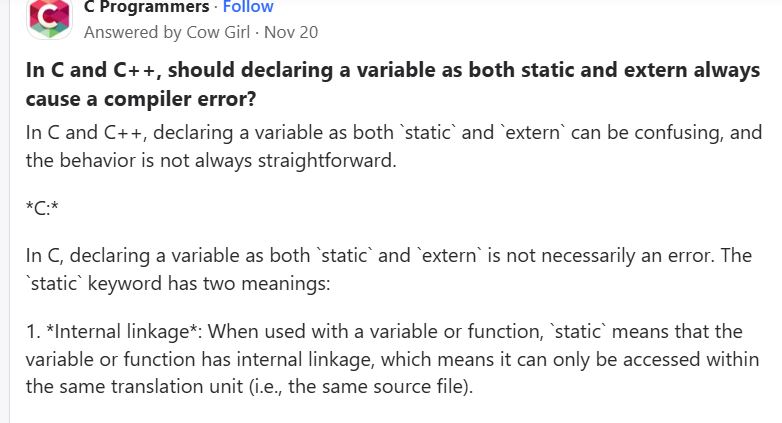Click the list number "1." marker

tap(33, 332)
